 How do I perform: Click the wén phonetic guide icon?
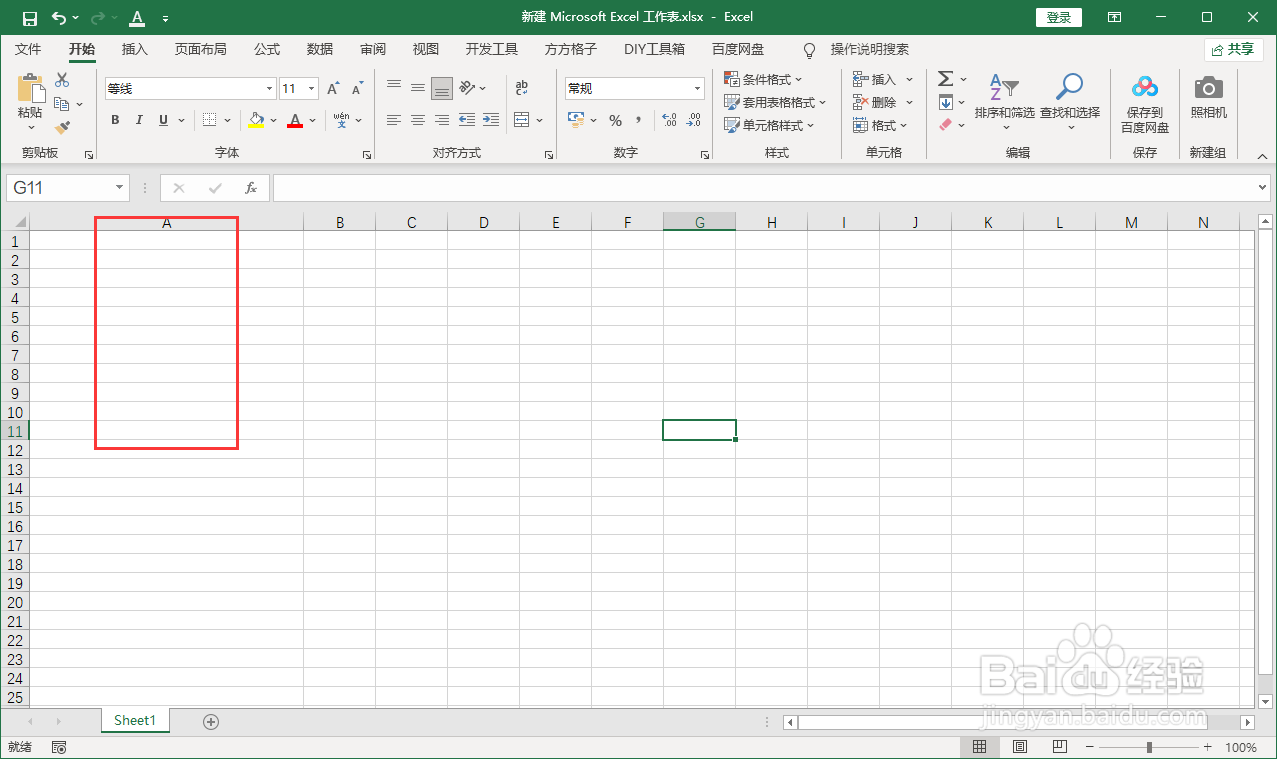341,120
